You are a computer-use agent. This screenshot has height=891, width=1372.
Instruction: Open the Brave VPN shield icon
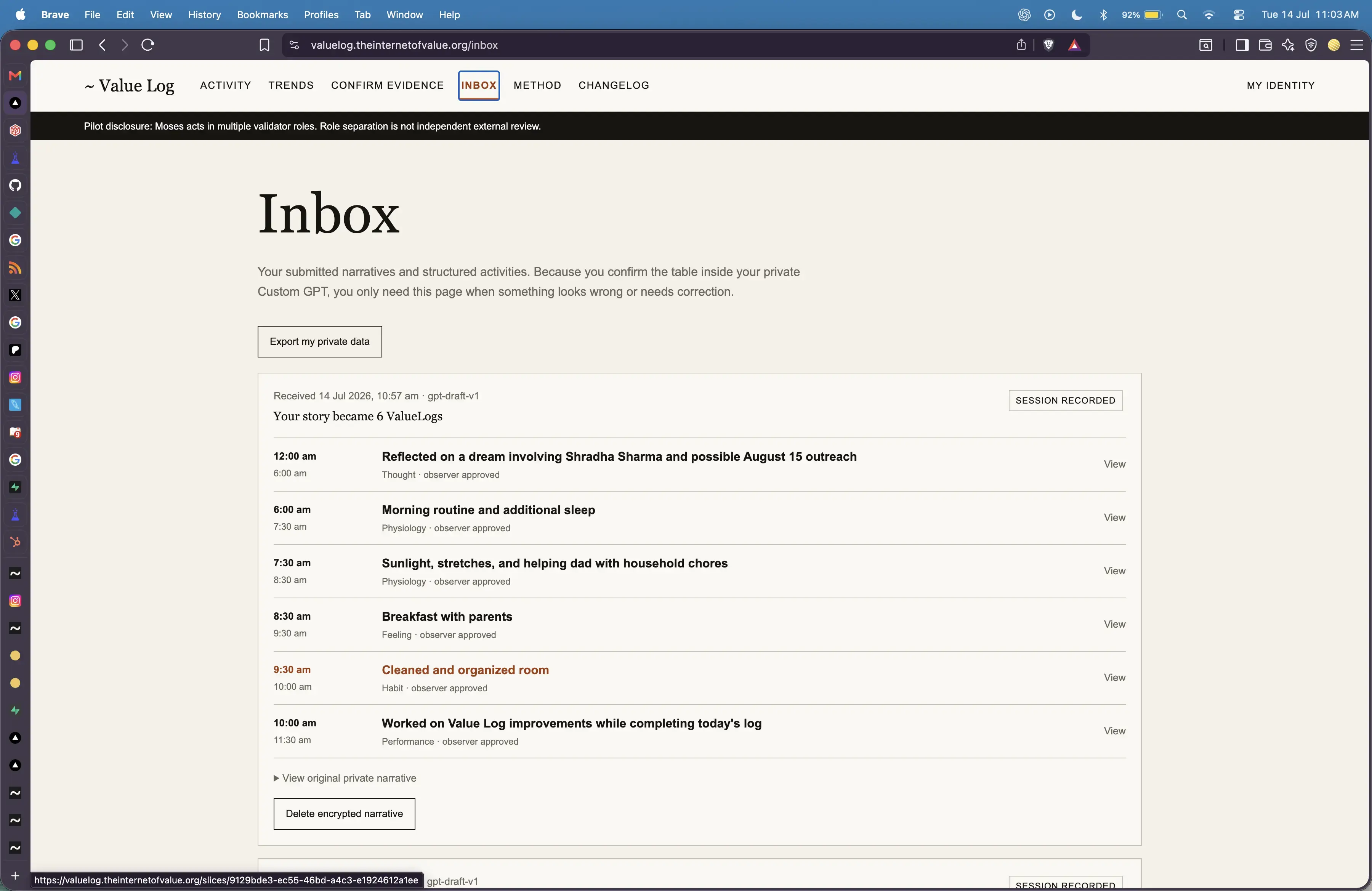1311,45
